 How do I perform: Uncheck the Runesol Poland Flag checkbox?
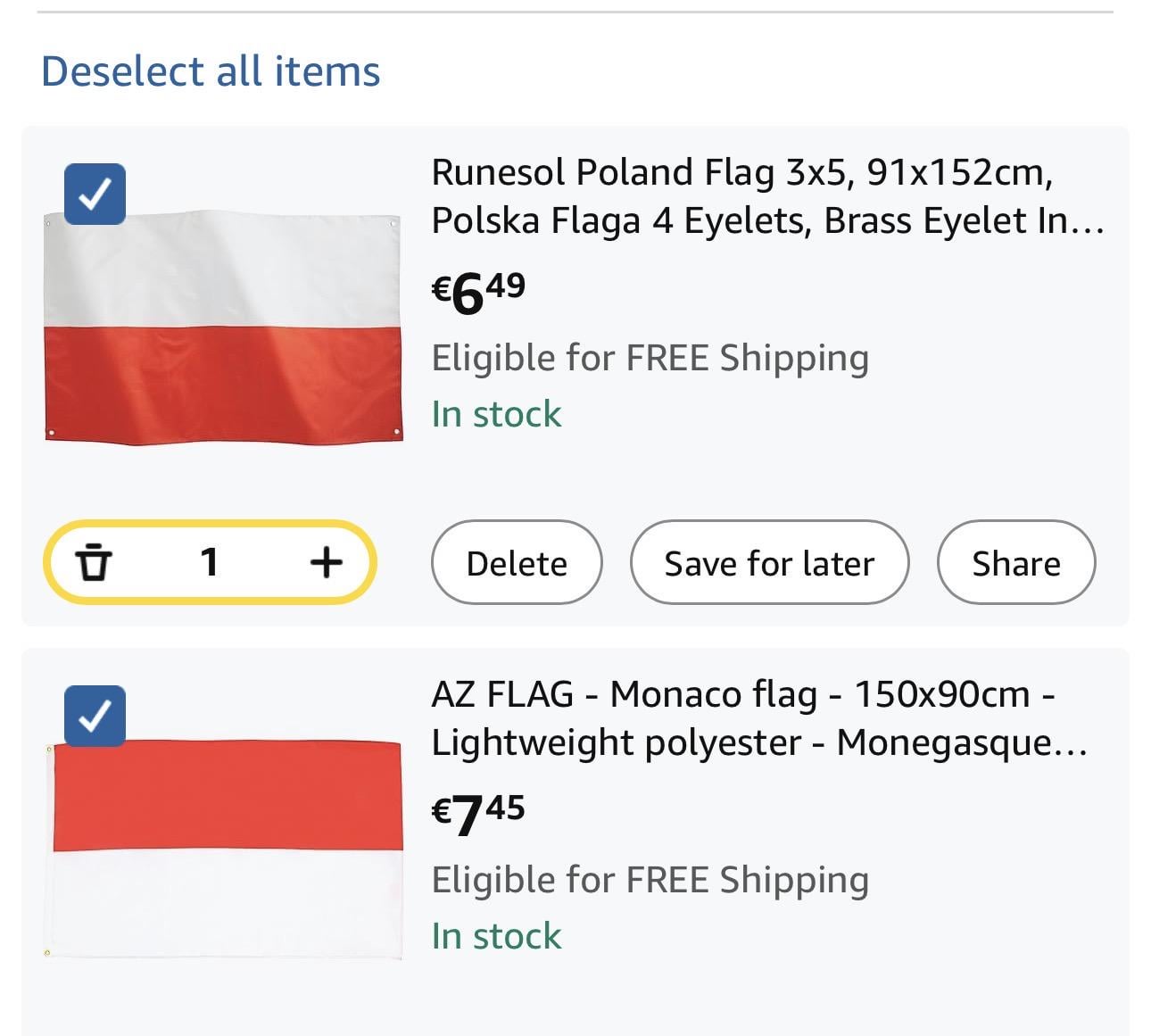[x=95, y=194]
